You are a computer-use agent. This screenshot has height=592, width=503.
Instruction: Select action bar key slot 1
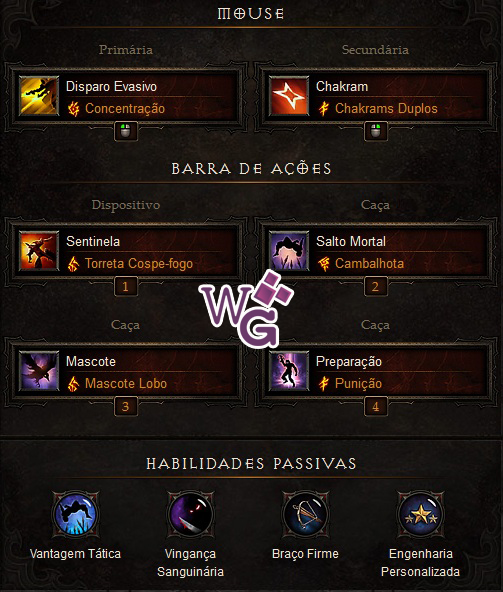(125, 287)
